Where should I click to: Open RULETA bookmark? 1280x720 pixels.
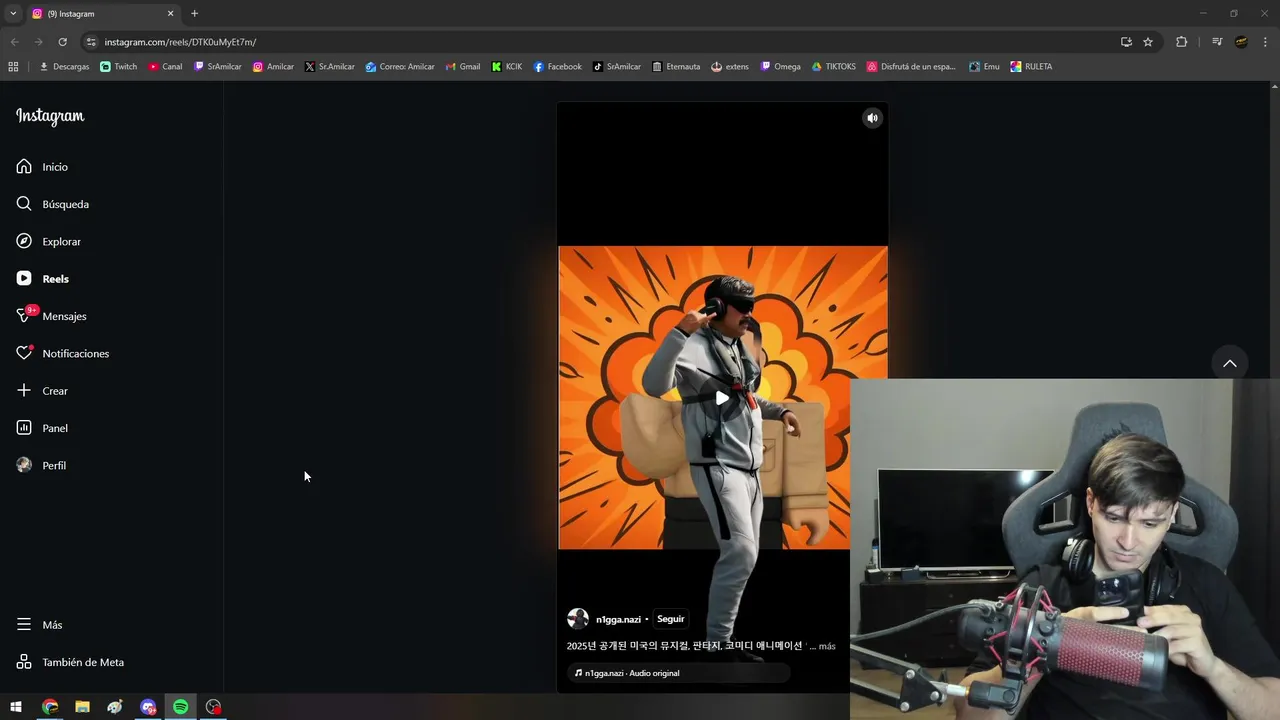click(1031, 67)
